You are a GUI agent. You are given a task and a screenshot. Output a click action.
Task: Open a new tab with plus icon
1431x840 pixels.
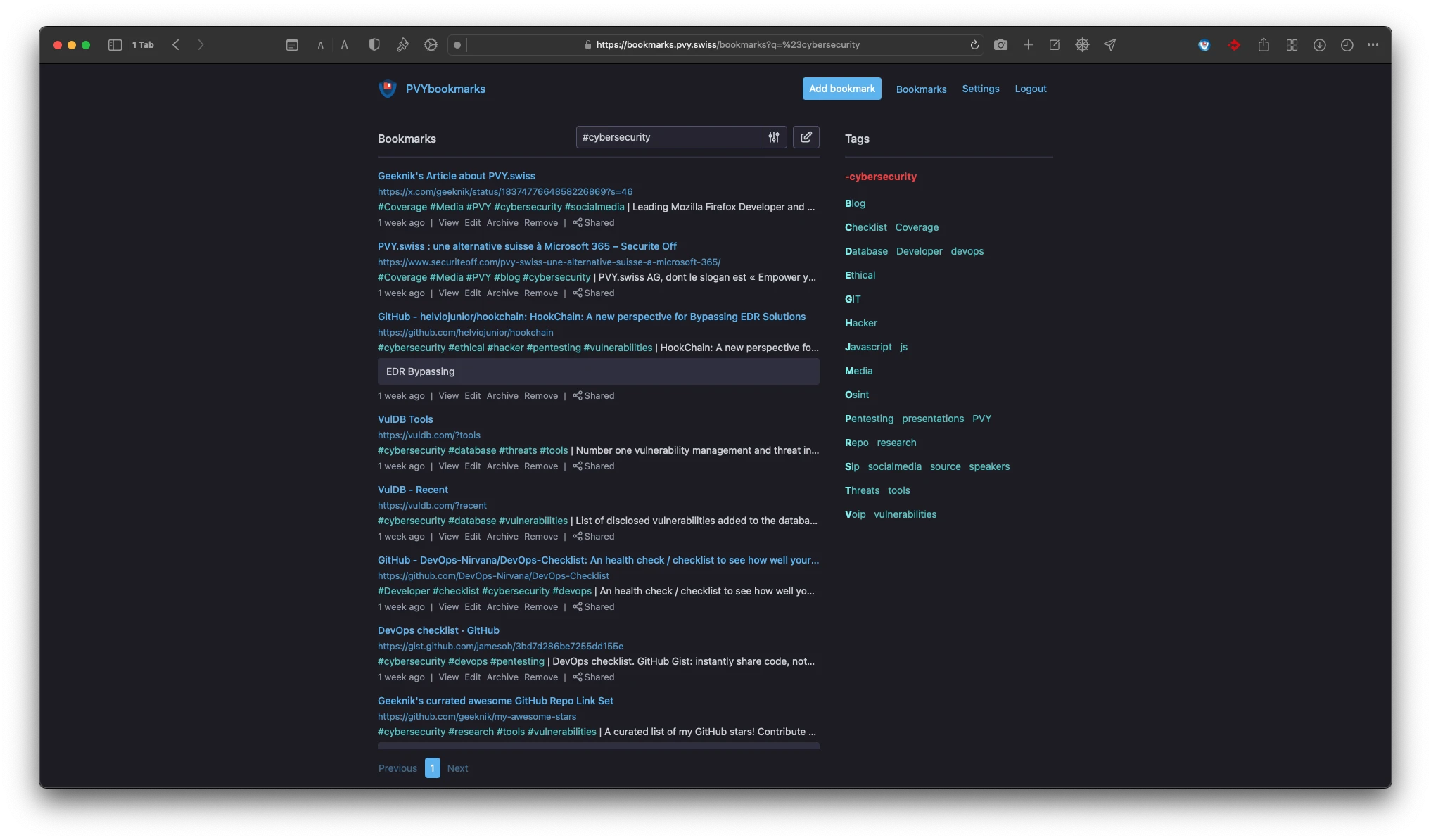[1028, 45]
